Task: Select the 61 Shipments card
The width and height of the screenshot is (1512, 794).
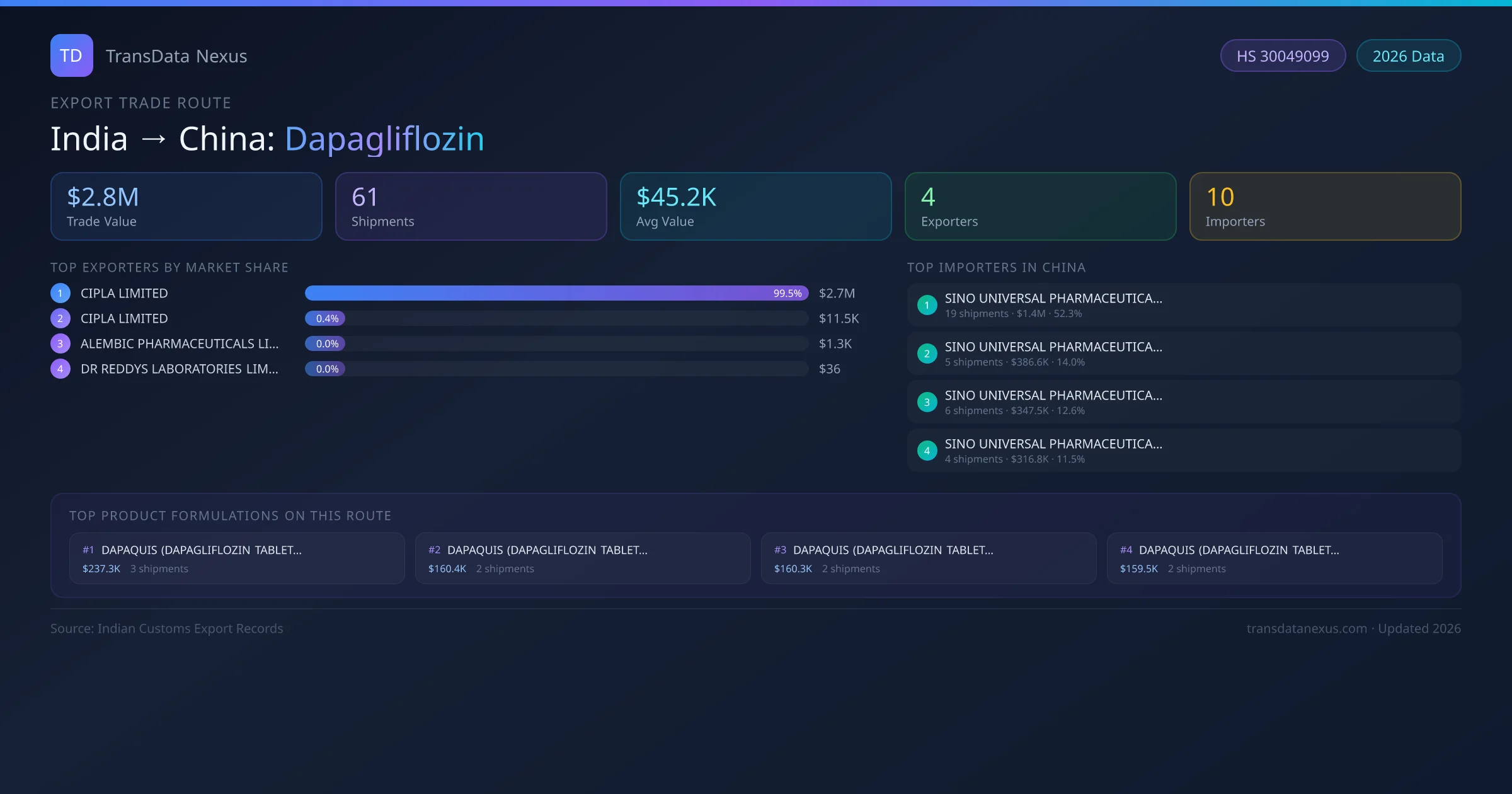Action: click(x=471, y=207)
